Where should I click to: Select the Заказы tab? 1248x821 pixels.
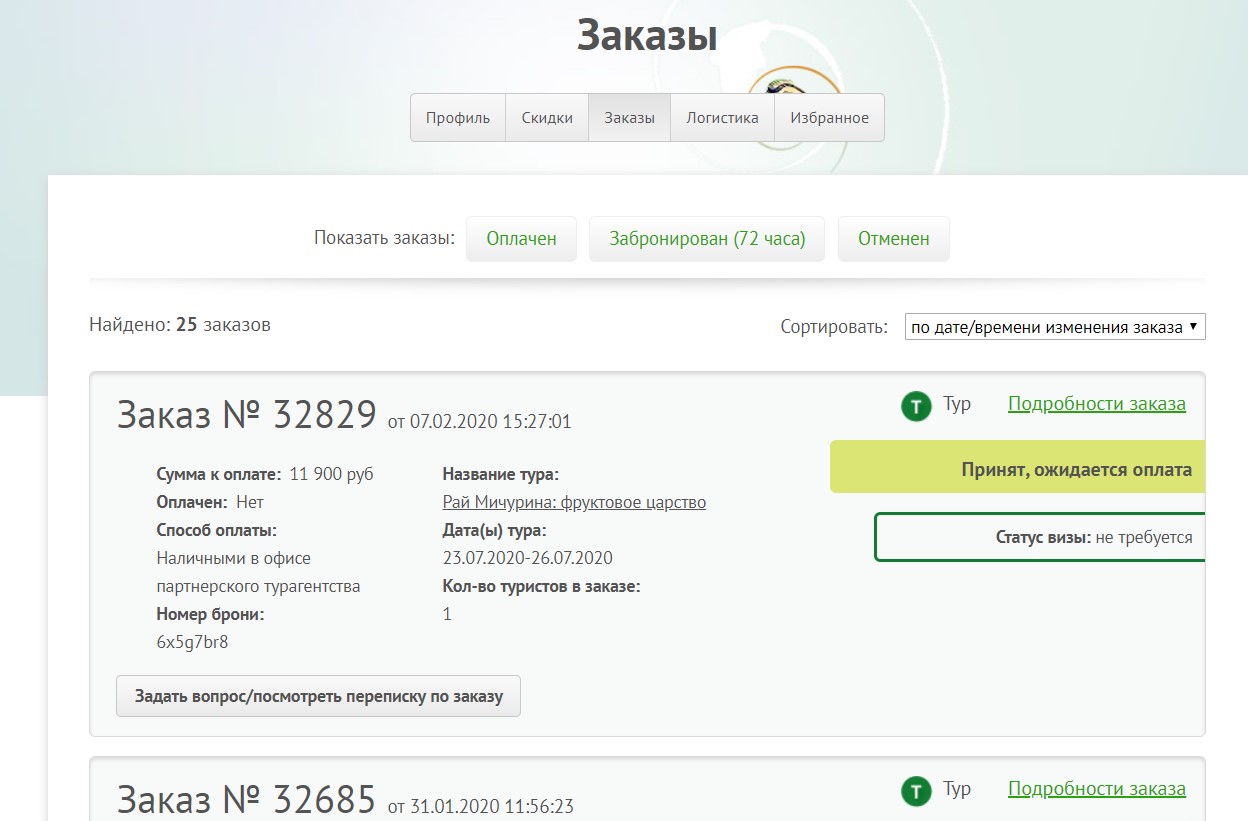(629, 118)
